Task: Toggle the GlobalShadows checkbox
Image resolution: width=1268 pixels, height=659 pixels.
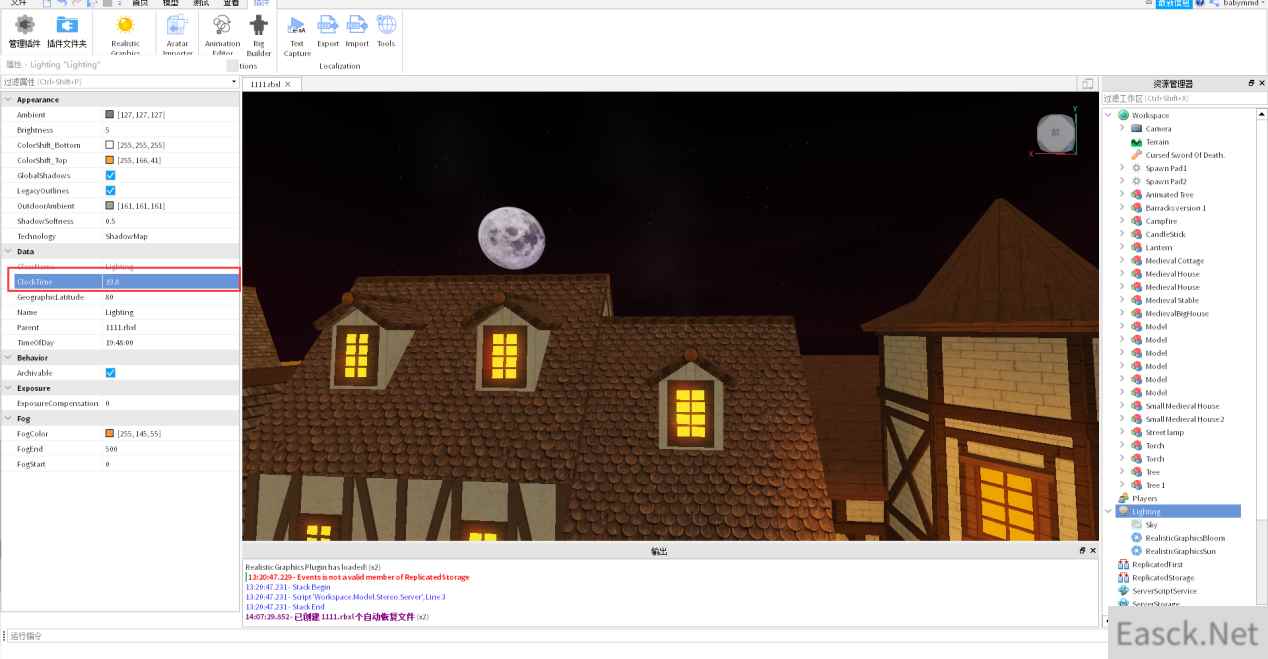Action: click(110, 175)
